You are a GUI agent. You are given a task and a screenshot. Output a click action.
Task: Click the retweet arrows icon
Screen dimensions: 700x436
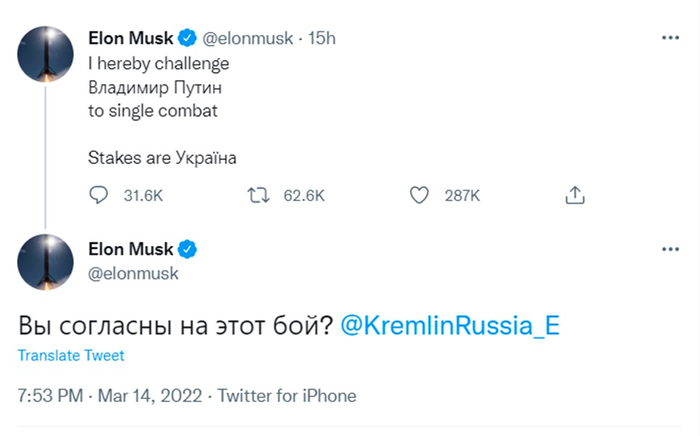(259, 195)
